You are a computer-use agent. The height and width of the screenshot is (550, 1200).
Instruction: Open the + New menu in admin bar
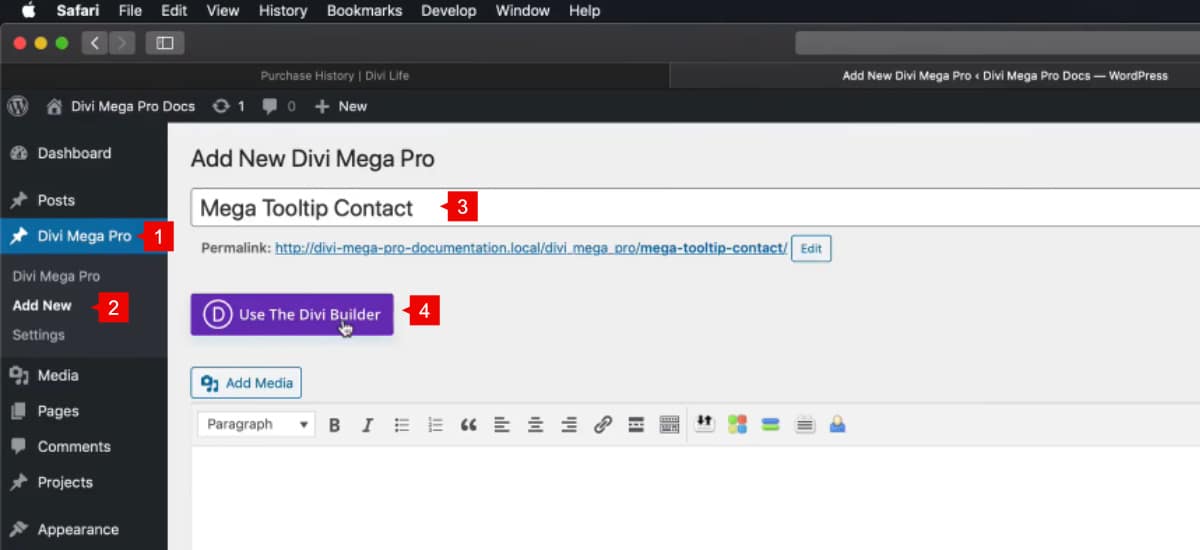[x=341, y=106]
